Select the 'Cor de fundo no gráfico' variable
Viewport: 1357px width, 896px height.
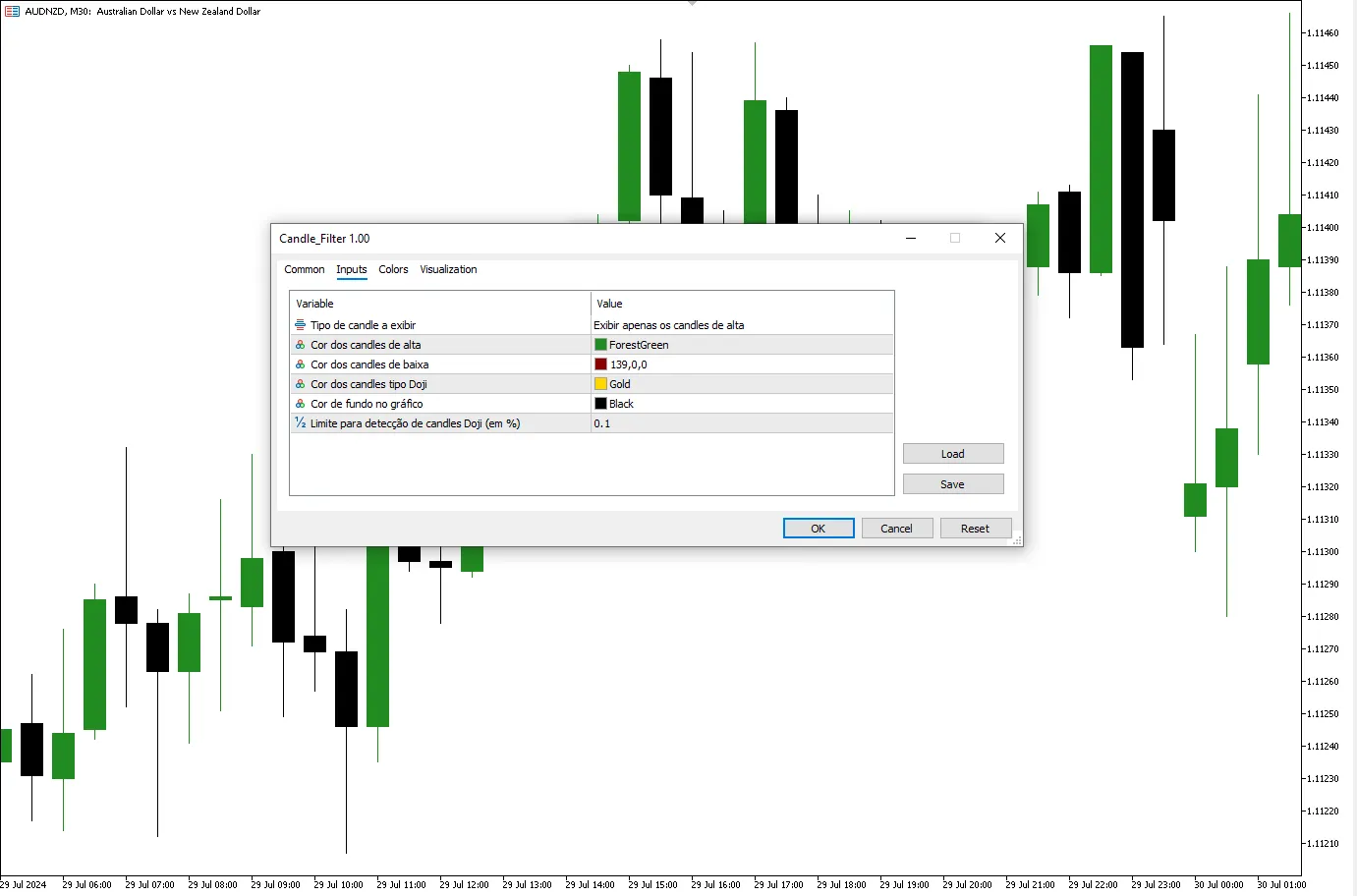367,404
